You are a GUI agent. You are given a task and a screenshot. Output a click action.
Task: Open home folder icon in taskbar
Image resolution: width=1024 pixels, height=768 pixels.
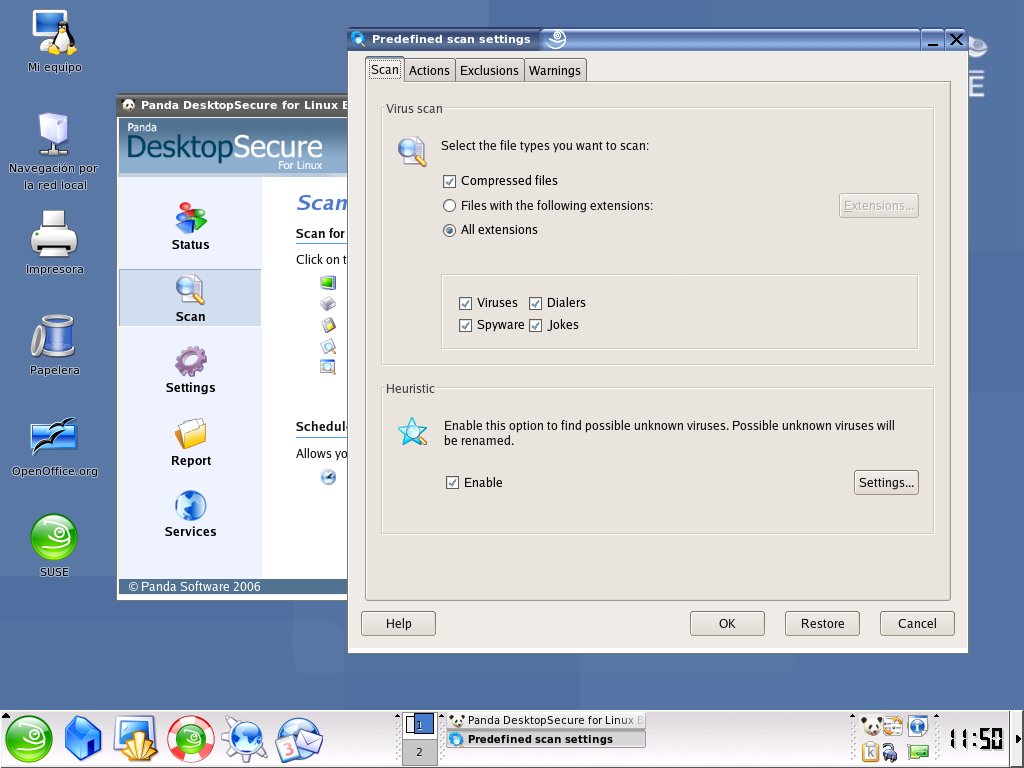coord(83,739)
